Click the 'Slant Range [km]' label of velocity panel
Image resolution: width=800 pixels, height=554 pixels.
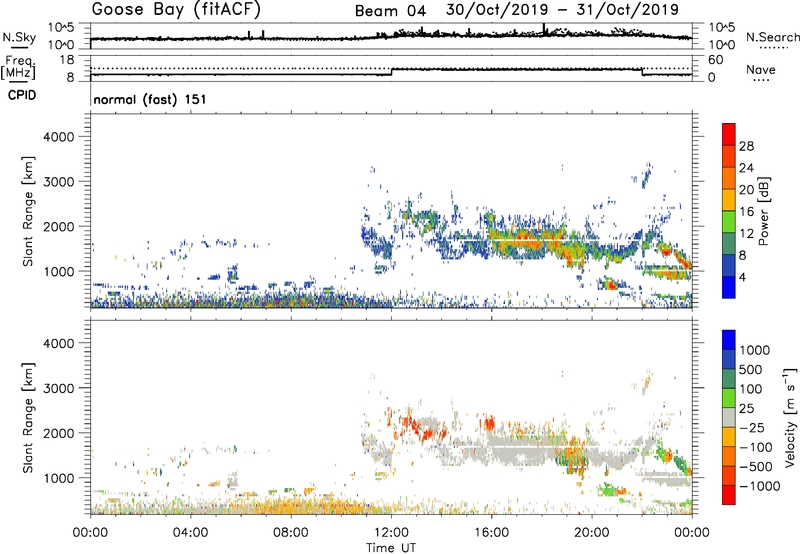[x=28, y=417]
